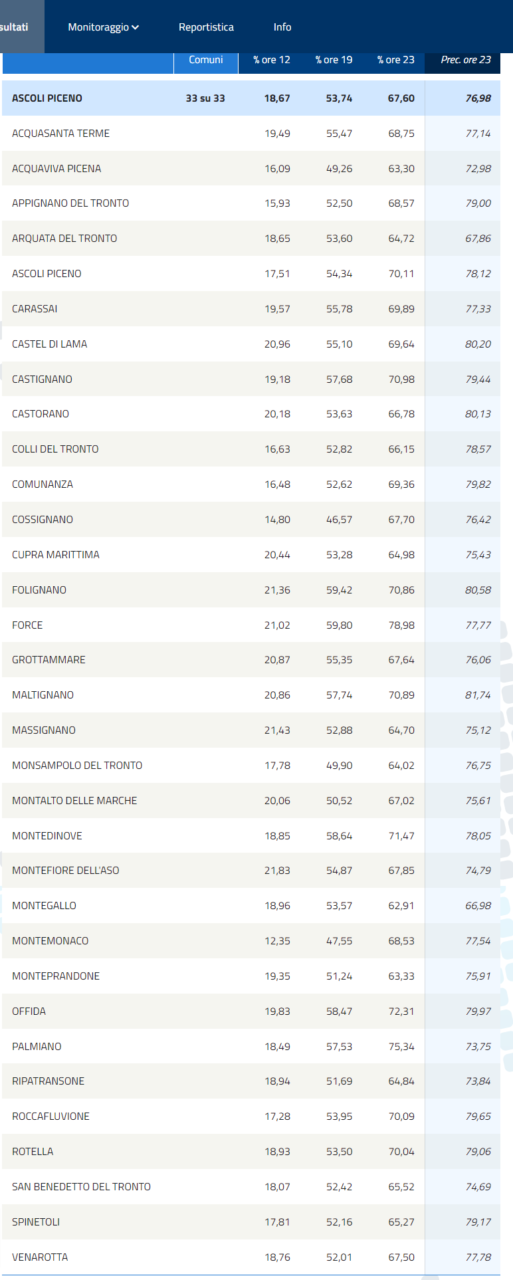The width and height of the screenshot is (513, 1280).
Task: Select the MONTEFIORE DELL'ASO row
Action: pyautogui.click(x=251, y=870)
